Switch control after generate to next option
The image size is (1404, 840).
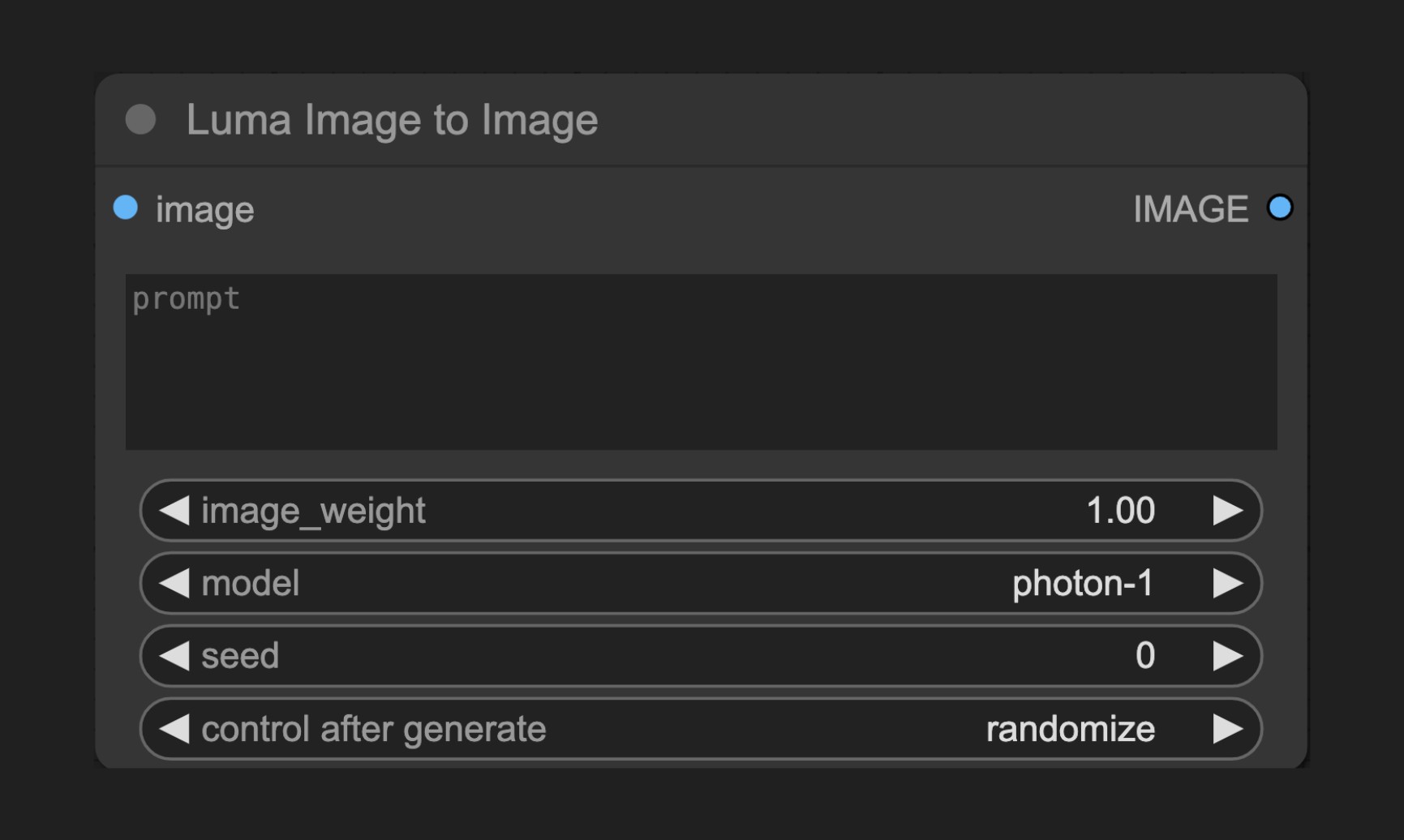coord(1227,728)
